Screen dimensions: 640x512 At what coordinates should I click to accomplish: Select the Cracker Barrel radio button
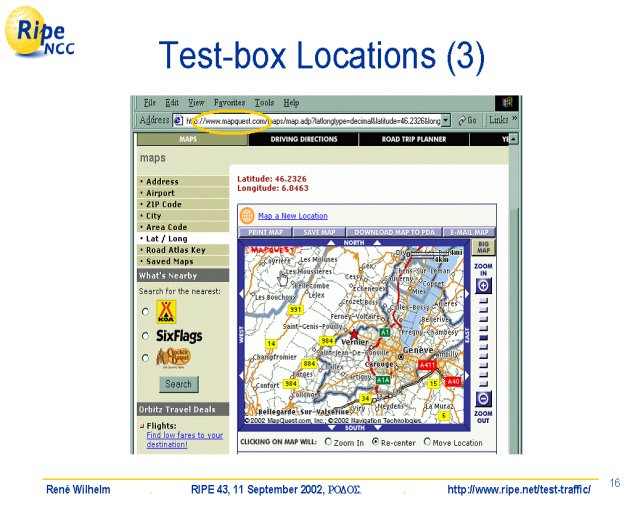145,358
